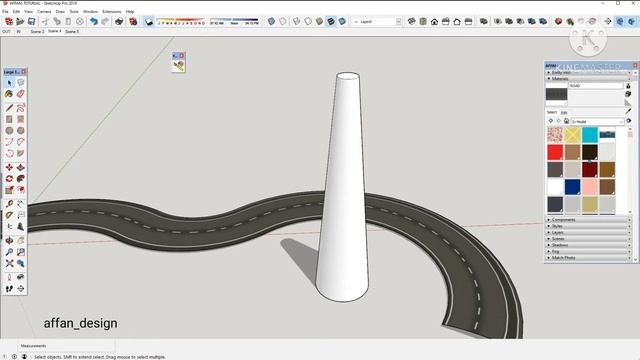Activate the Move tool
640x360 pixels.
(9, 167)
